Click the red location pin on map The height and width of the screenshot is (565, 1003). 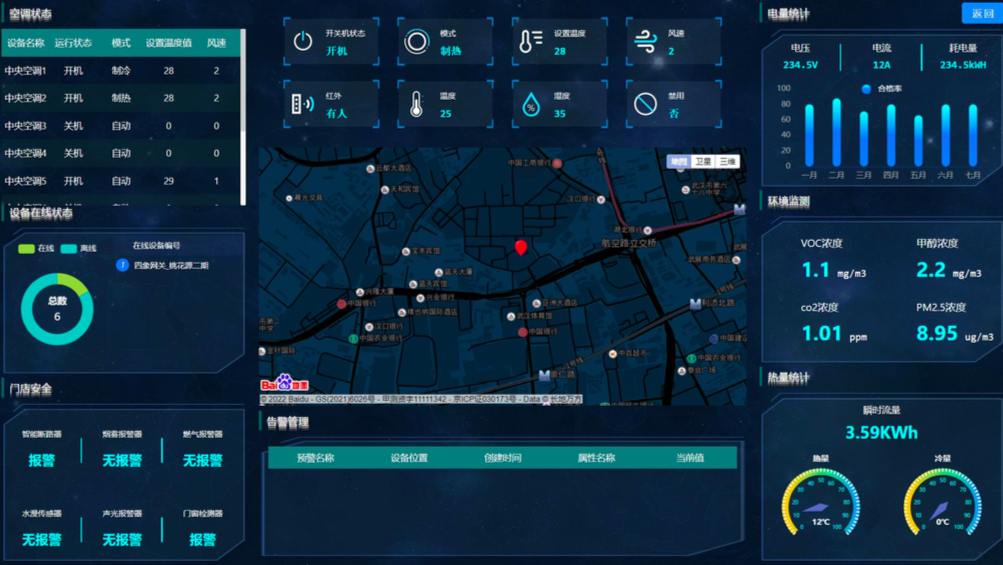point(520,247)
